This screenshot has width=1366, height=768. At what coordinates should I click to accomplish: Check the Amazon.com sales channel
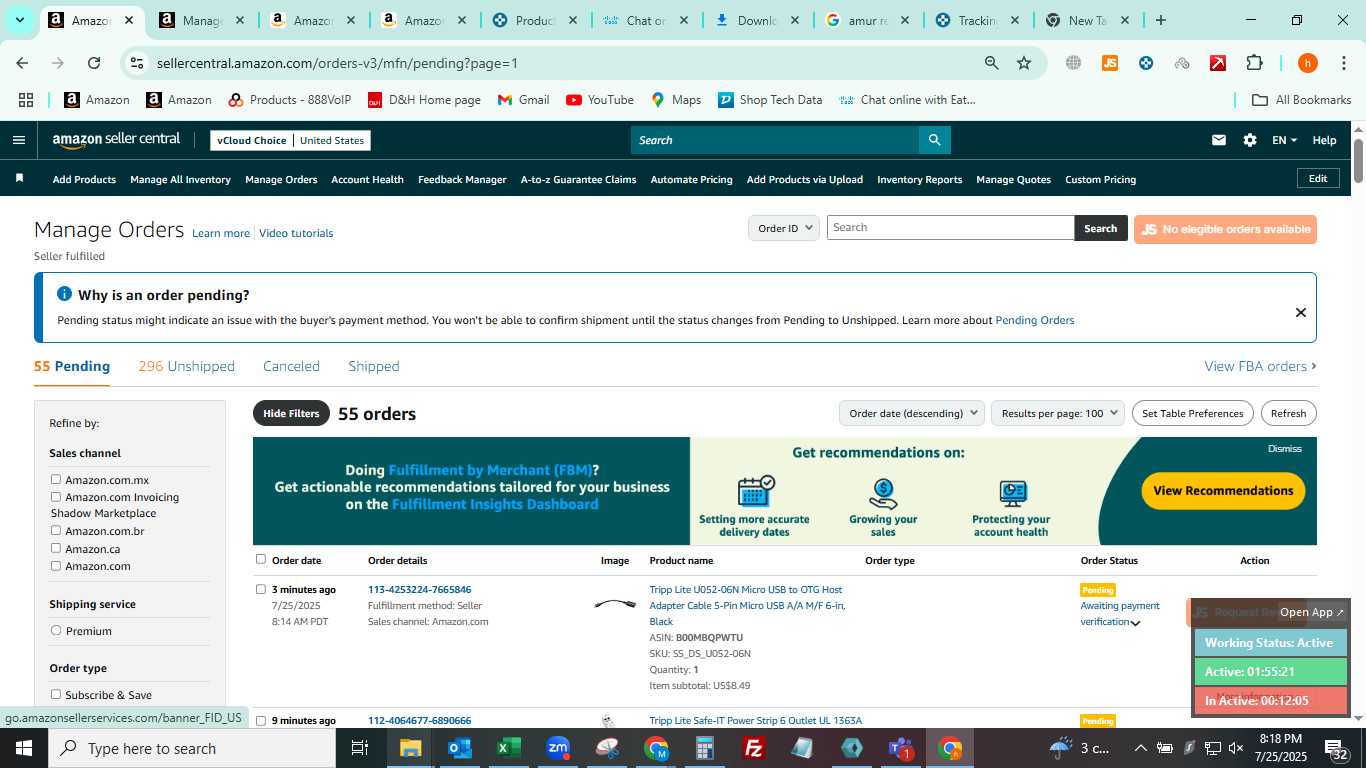pos(56,566)
